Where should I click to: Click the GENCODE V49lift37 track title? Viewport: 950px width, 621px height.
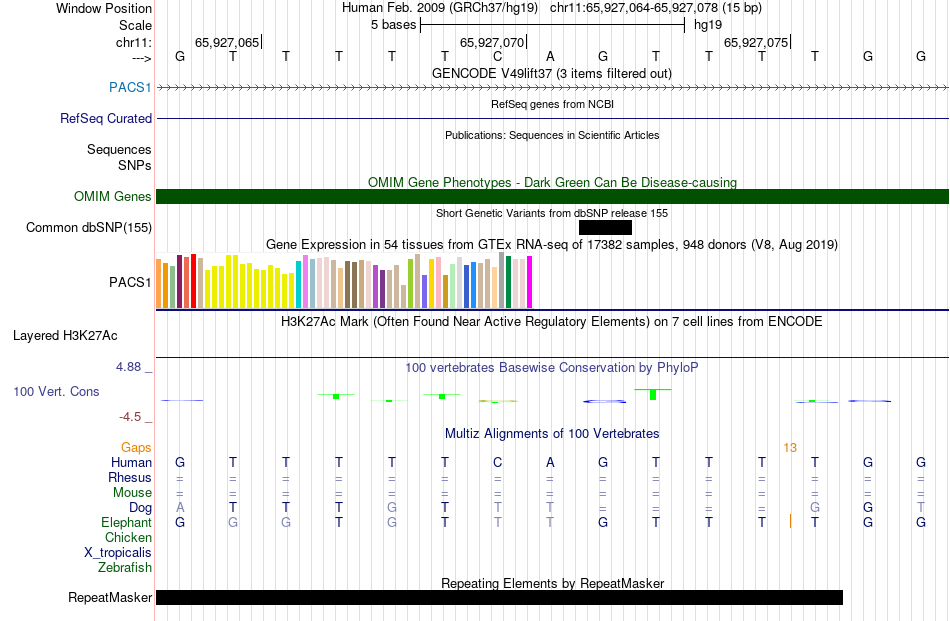552,73
